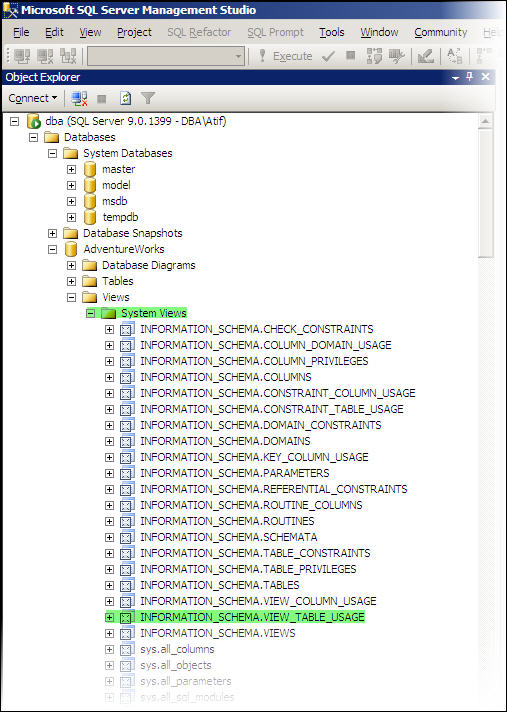Open the Window menu
This screenshot has height=712, width=507.
[379, 32]
